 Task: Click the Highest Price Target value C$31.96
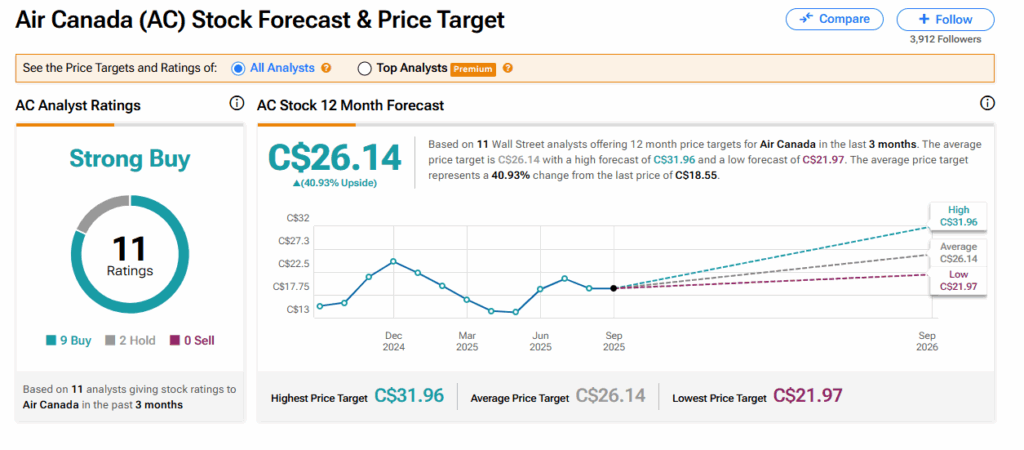[x=408, y=397]
